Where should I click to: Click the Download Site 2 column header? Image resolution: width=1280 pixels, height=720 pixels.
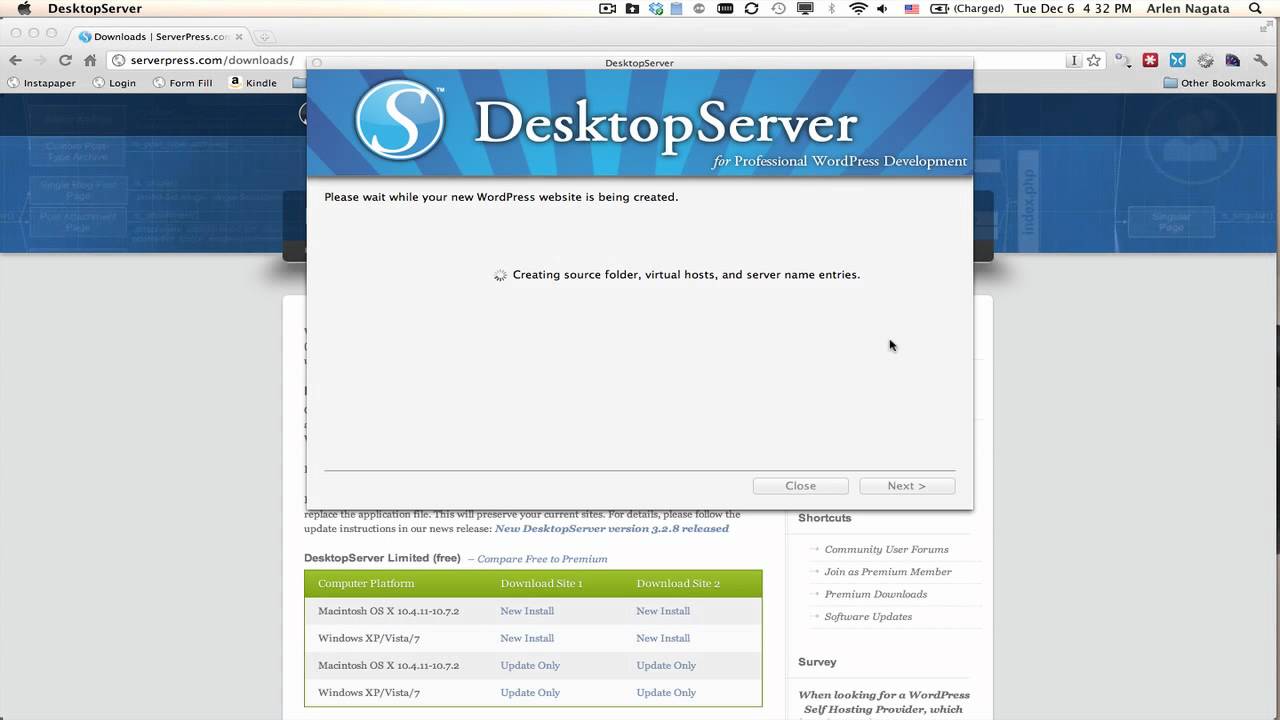click(x=678, y=583)
